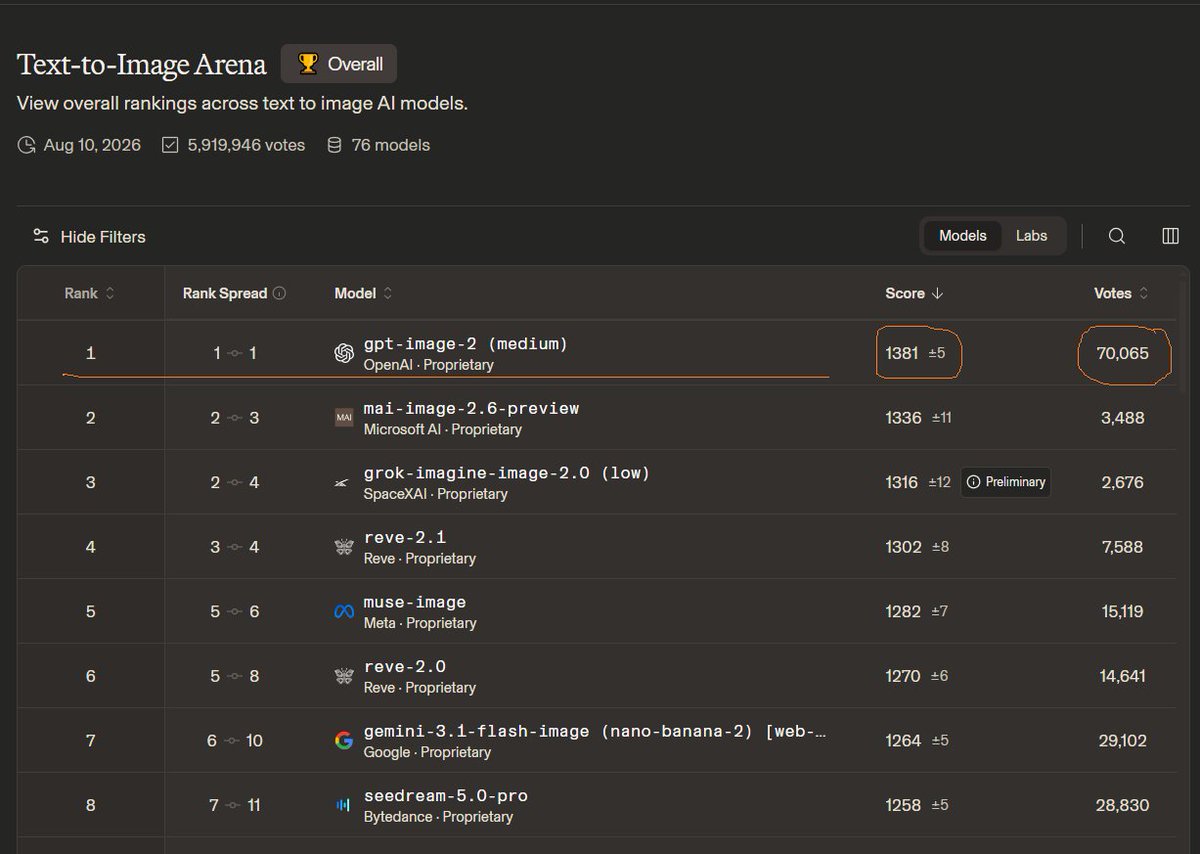The width and height of the screenshot is (1200, 854).
Task: Open the gemini-3.1-flash-image model link
Action: (x=597, y=731)
